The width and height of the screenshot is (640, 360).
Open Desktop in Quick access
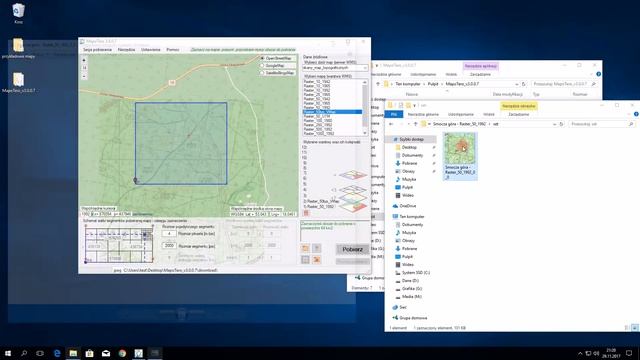coord(409,147)
